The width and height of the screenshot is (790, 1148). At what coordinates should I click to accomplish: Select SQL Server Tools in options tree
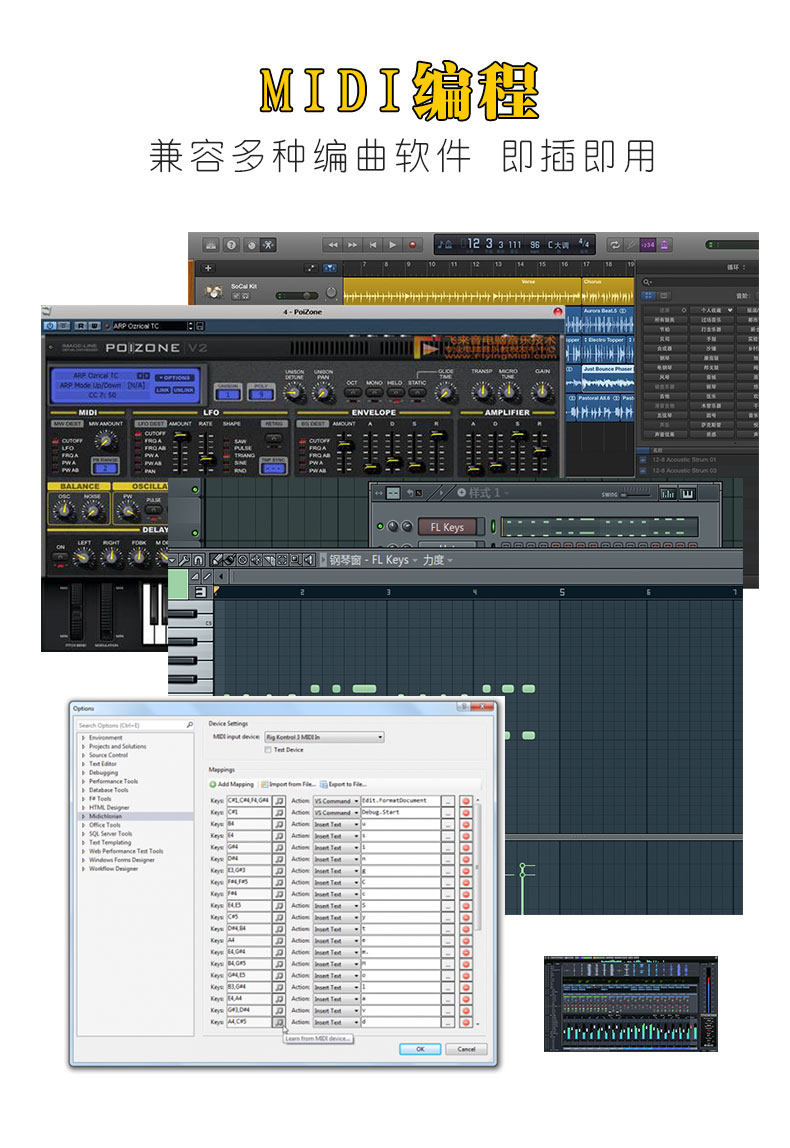111,834
